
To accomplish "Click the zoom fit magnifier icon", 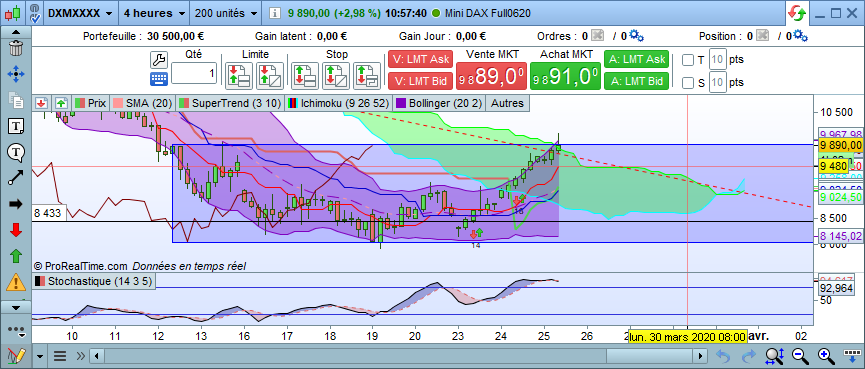I will (x=775, y=356).
